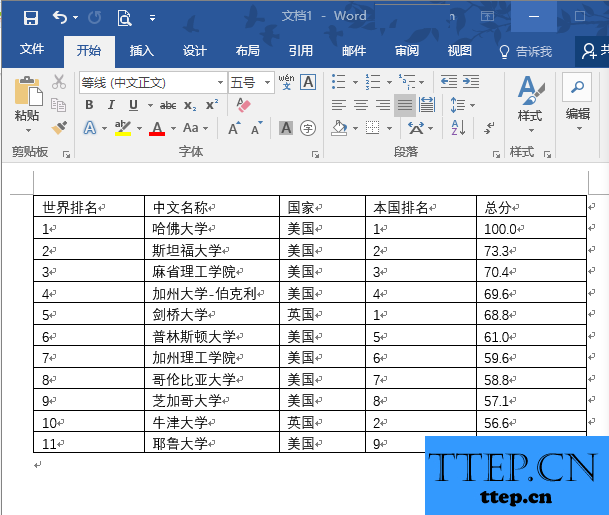Align paragraph text to the left

coord(339,105)
